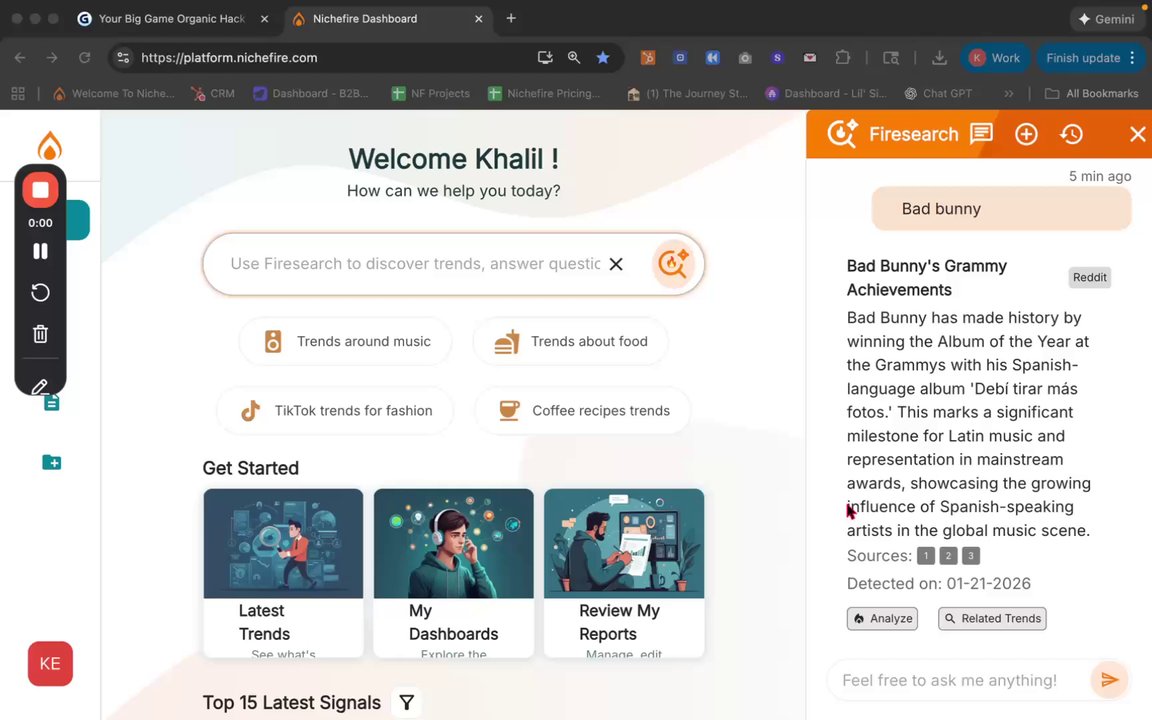Screen dimensions: 1152x720
Task: Click the Related Trends button
Action: click(993, 619)
